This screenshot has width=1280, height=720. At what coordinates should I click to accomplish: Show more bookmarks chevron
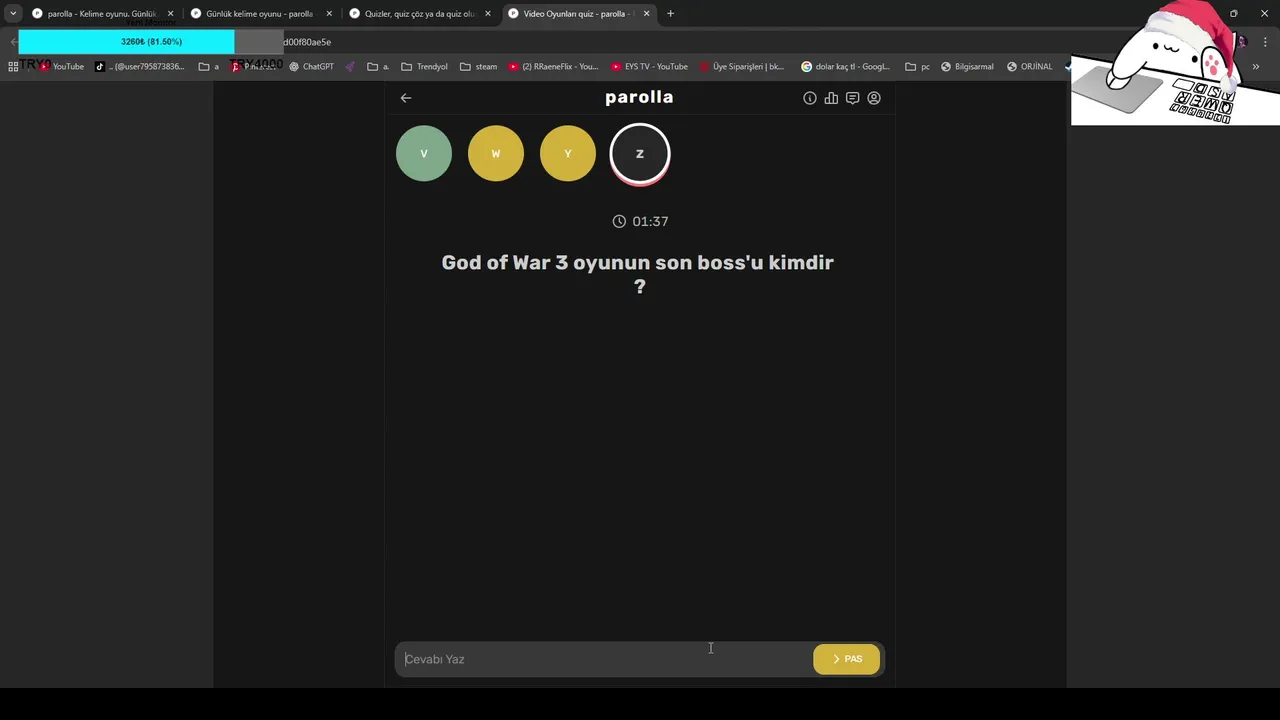[1256, 67]
